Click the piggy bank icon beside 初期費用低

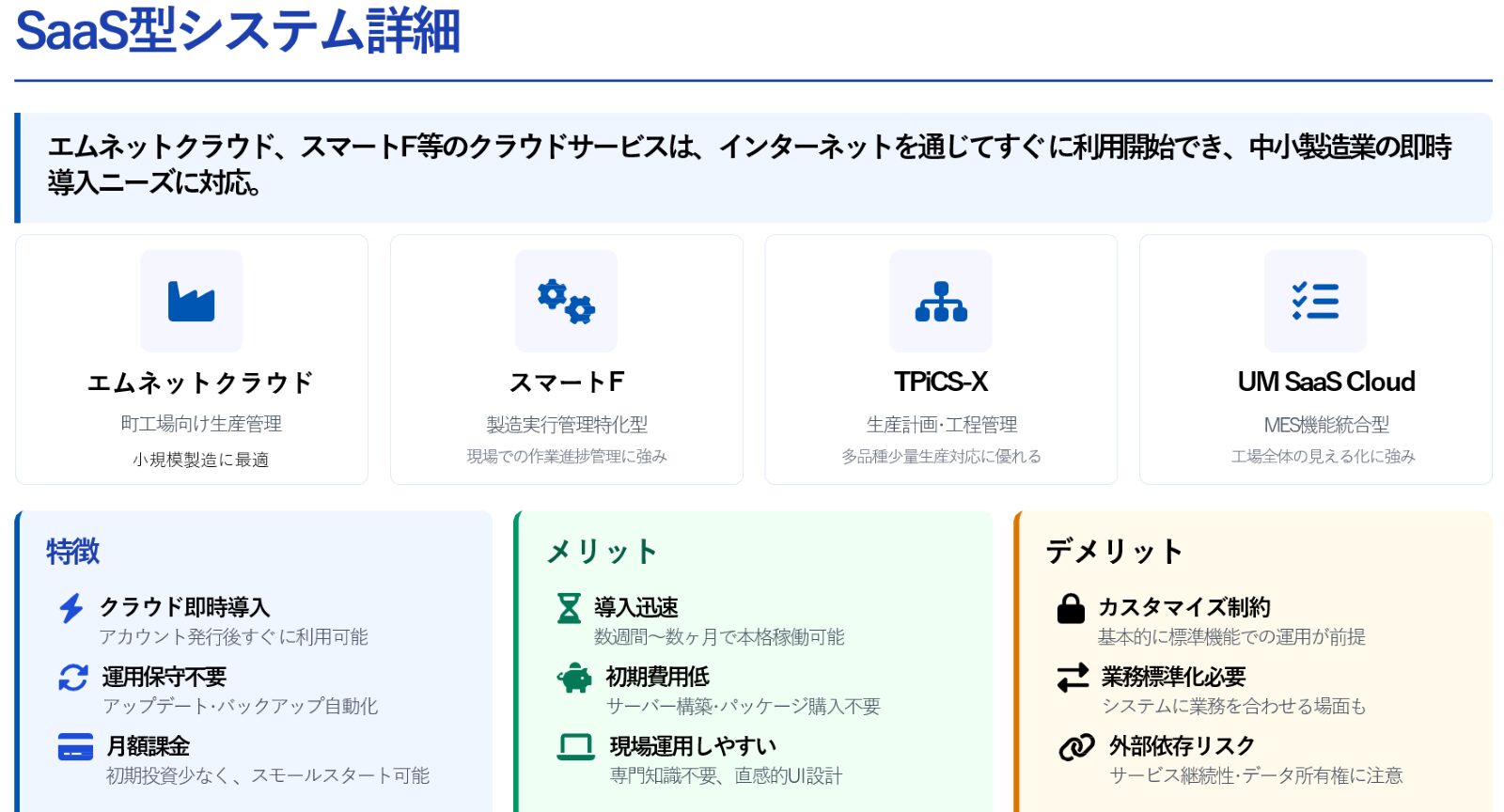(574, 678)
